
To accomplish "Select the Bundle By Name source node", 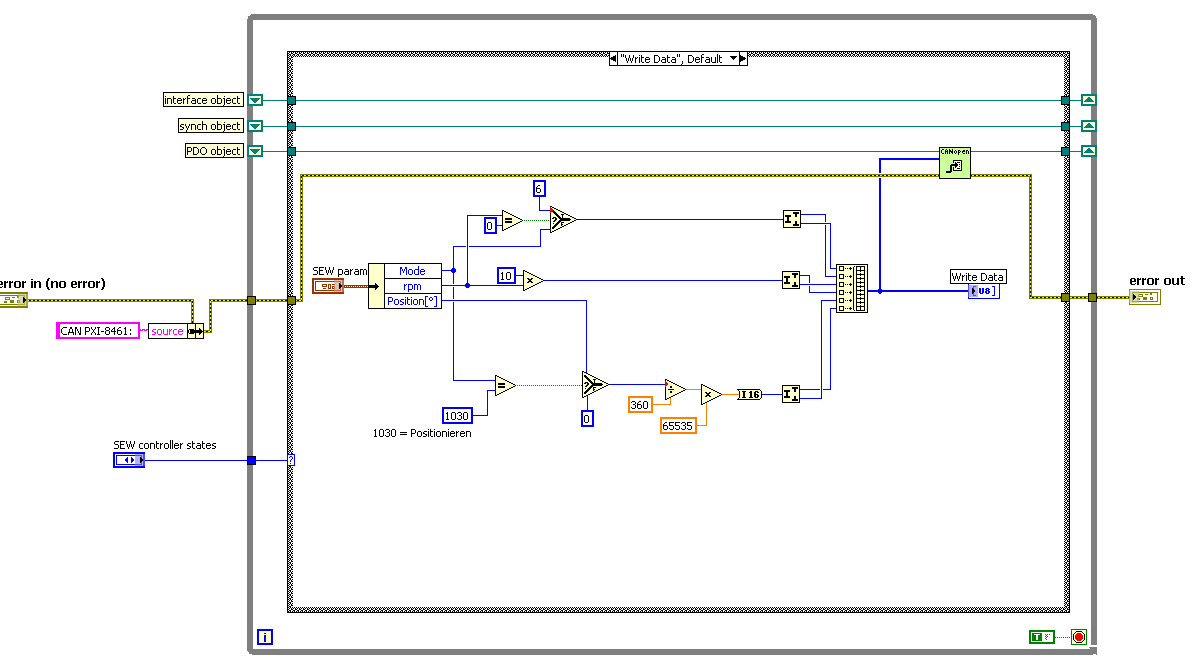I will point(175,331).
